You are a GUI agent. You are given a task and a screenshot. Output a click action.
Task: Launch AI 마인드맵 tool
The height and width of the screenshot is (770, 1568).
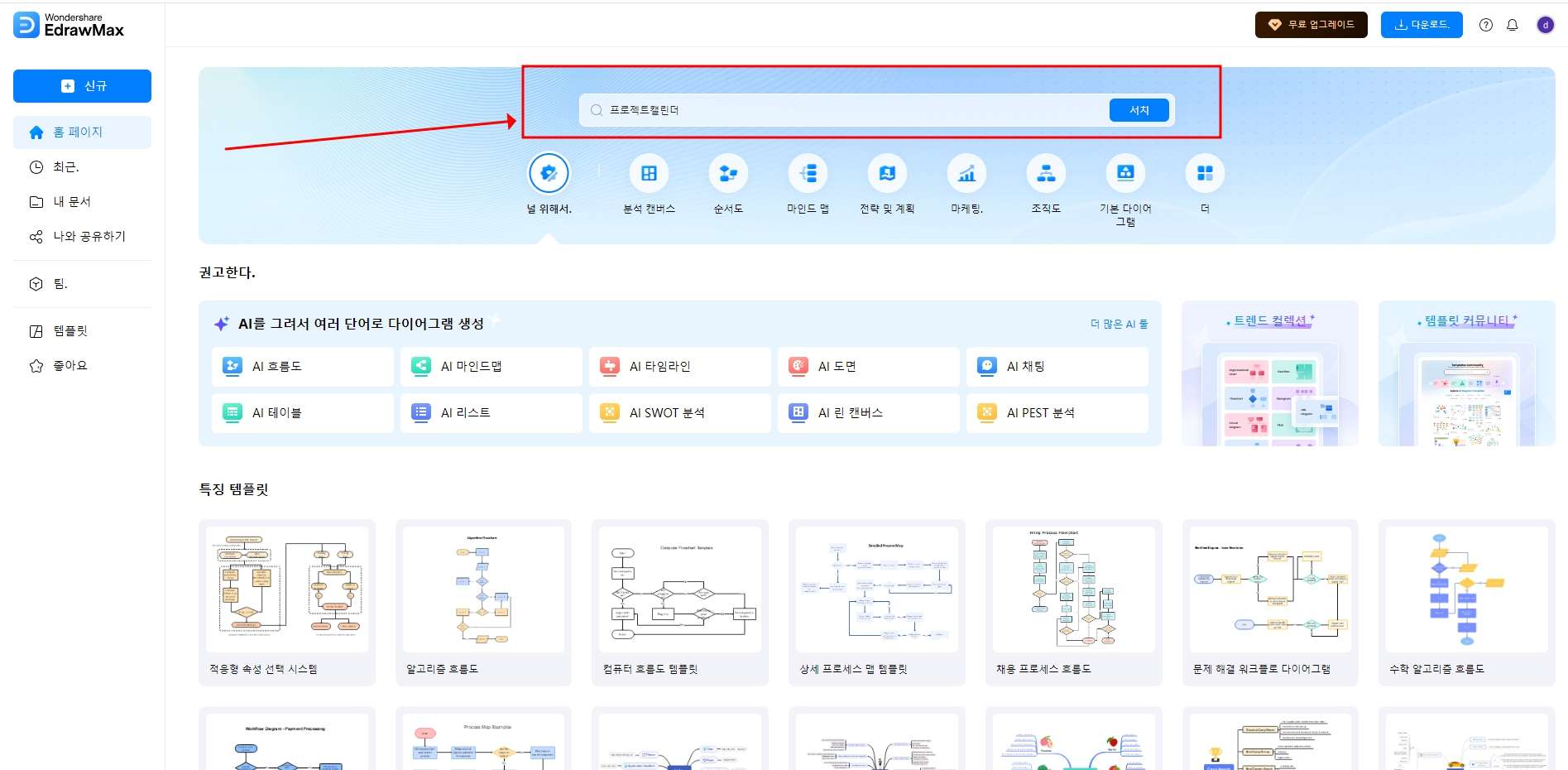pyautogui.click(x=491, y=366)
